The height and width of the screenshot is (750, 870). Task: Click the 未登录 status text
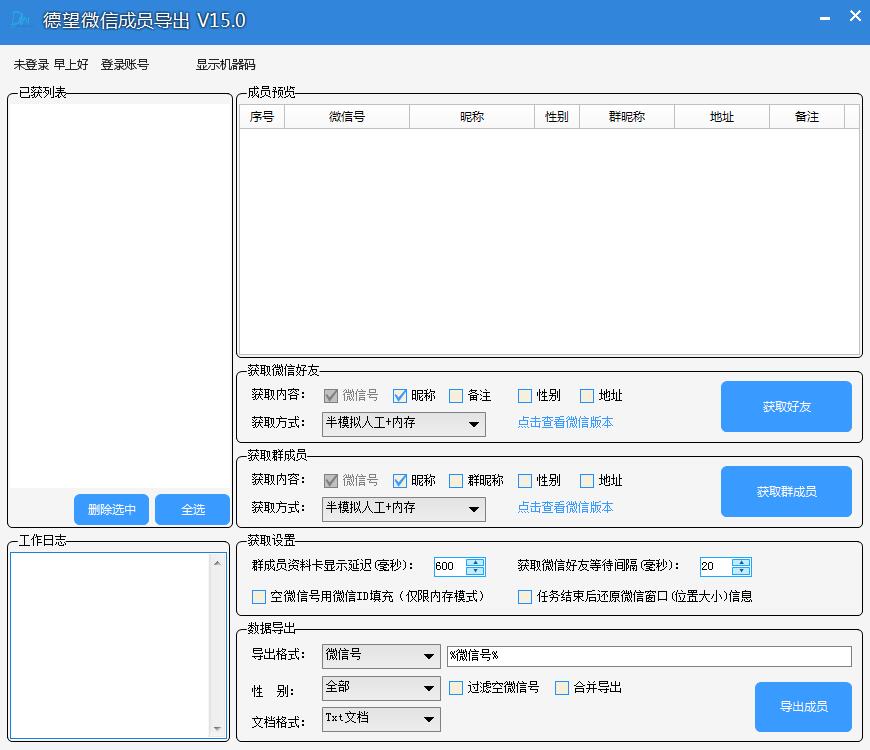pyautogui.click(x=32, y=64)
